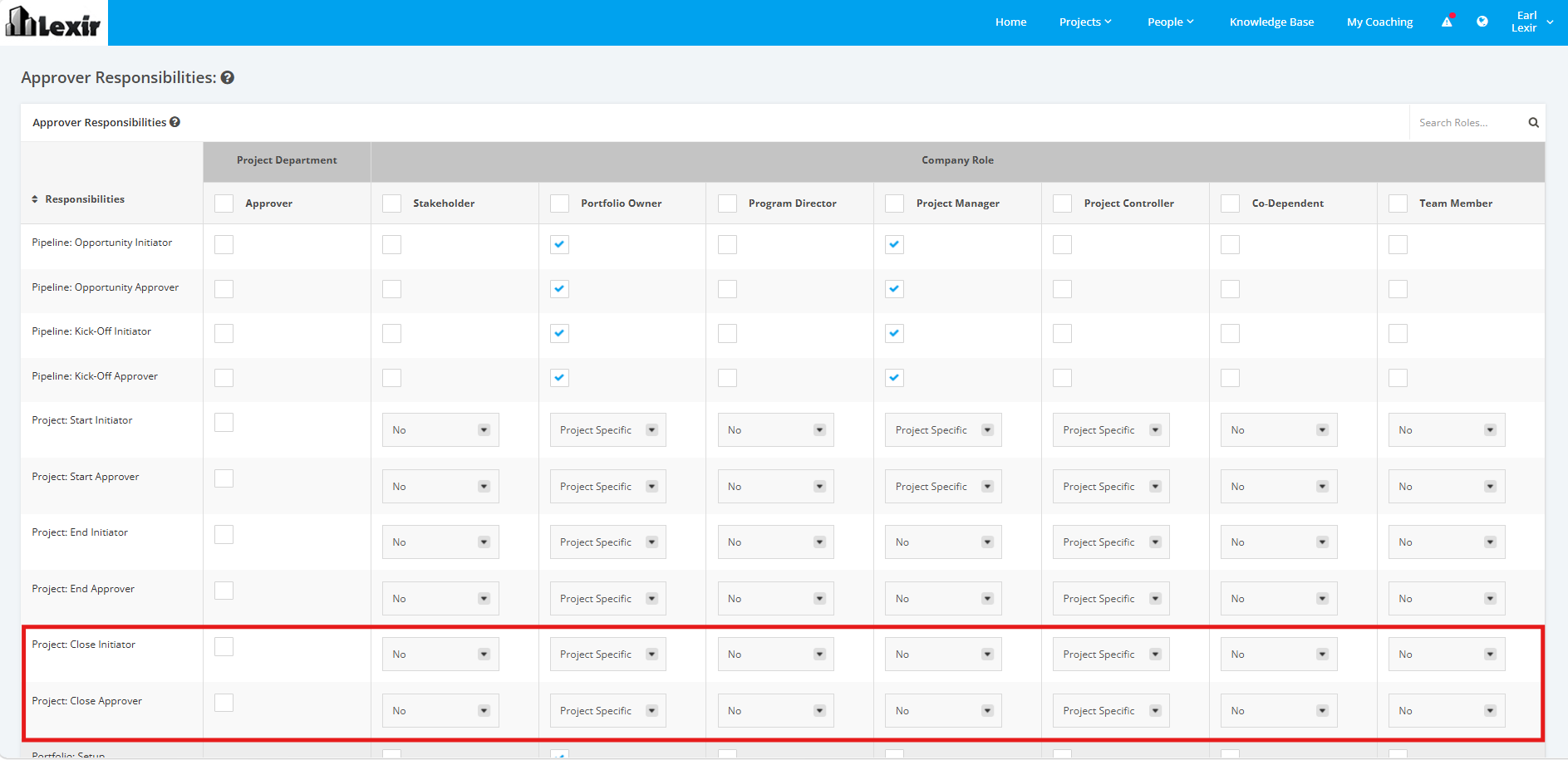1568x760 pixels.
Task: Open Portfolio Owner dropdown for Close Approver
Action: click(x=608, y=711)
